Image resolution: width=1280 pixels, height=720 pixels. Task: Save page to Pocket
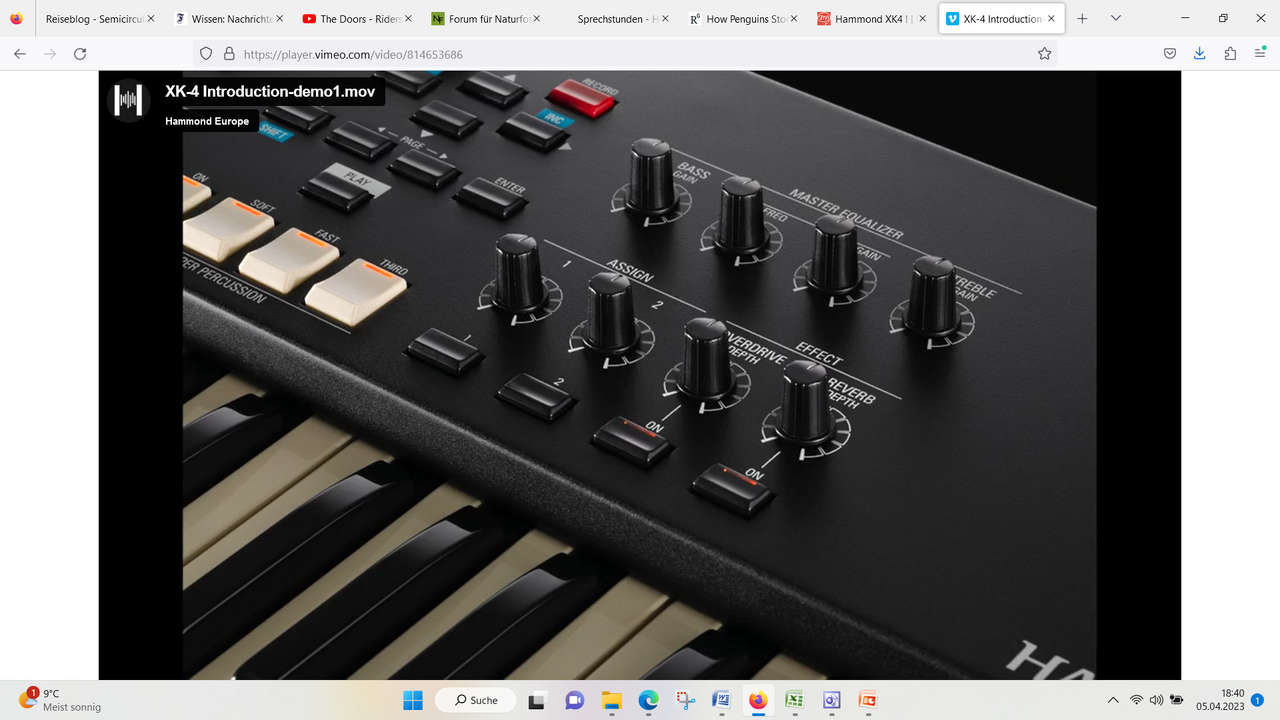coord(1170,54)
